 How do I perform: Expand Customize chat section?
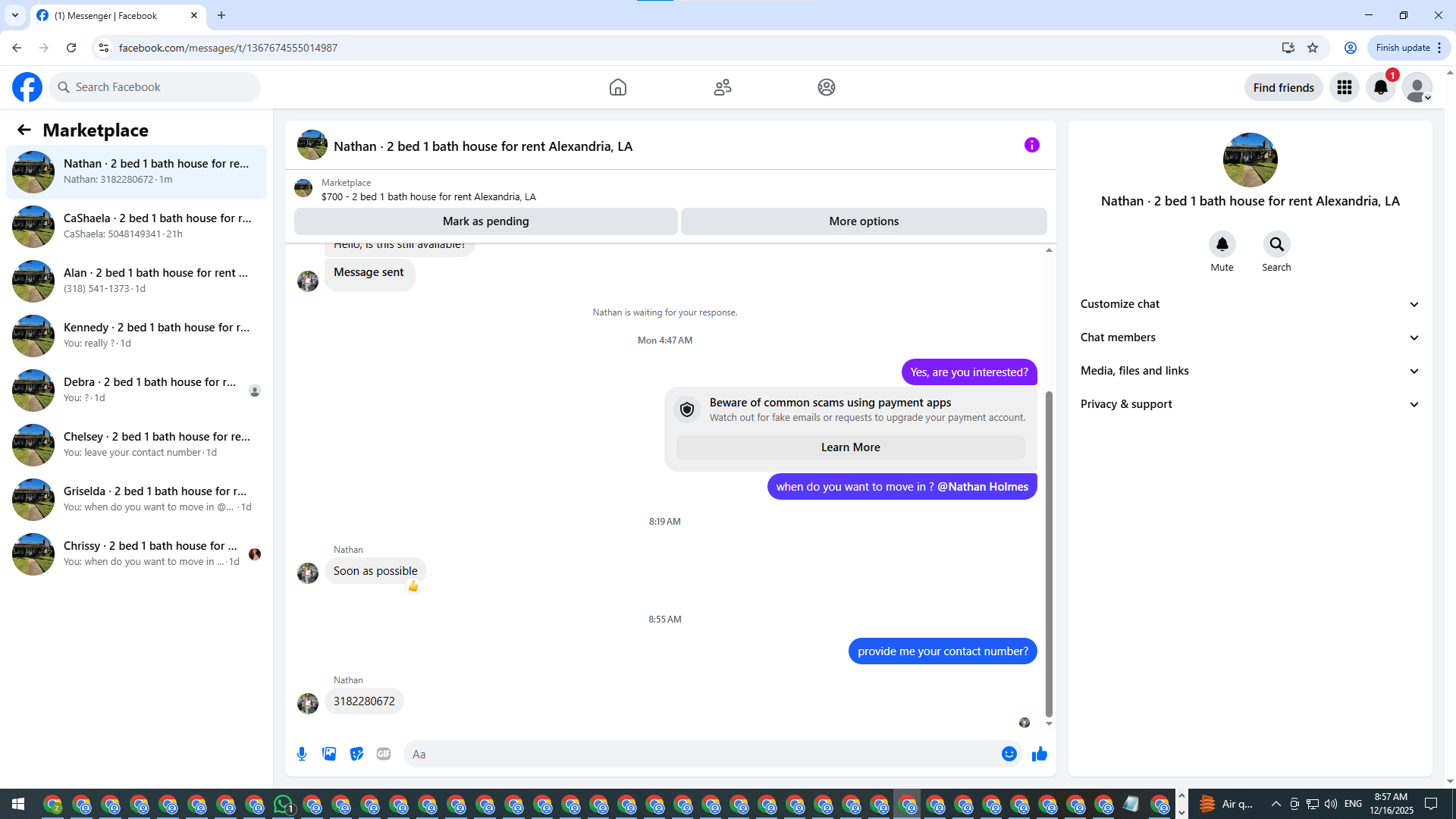[1250, 304]
